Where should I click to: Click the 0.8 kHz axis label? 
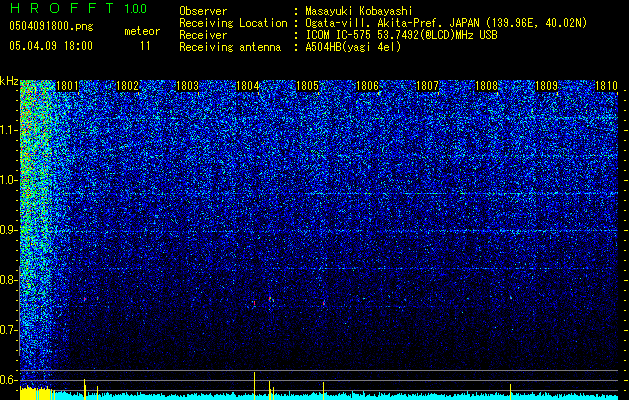[x=8, y=280]
